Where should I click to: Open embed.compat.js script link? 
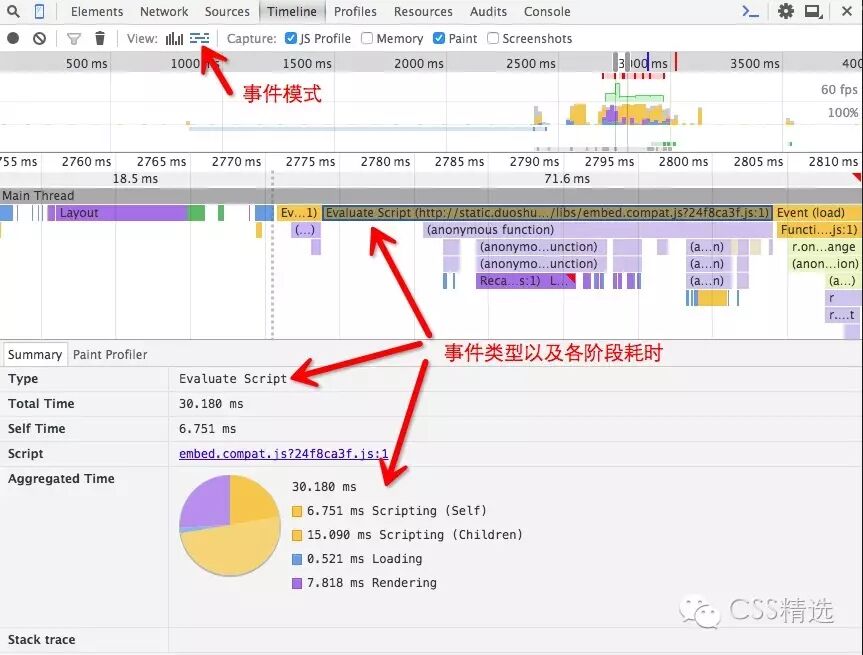pyautogui.click(x=283, y=454)
